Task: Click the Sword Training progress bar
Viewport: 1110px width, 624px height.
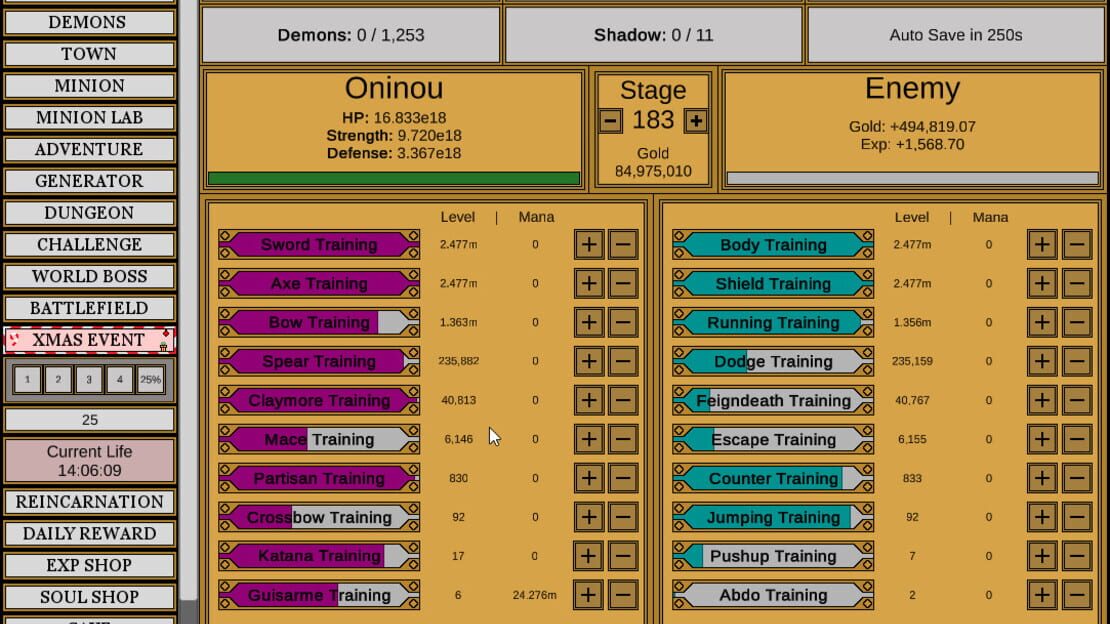Action: click(319, 244)
